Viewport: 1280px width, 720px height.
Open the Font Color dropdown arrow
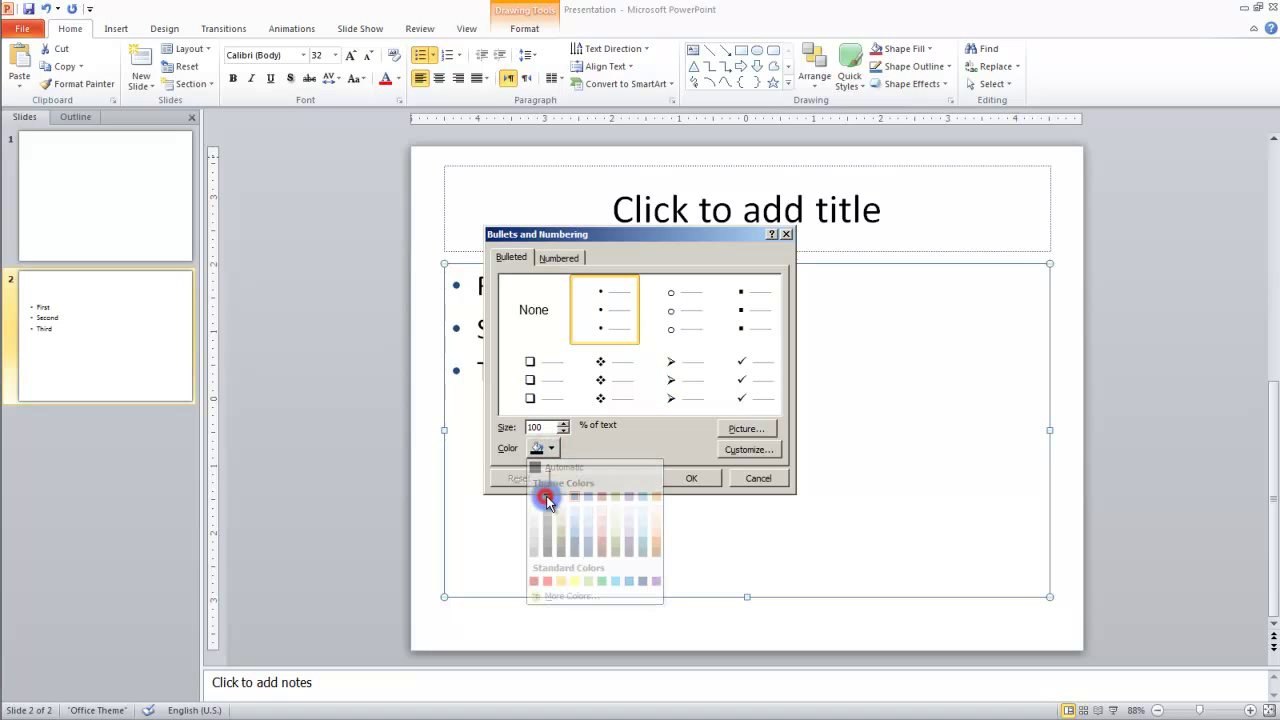coord(398,78)
